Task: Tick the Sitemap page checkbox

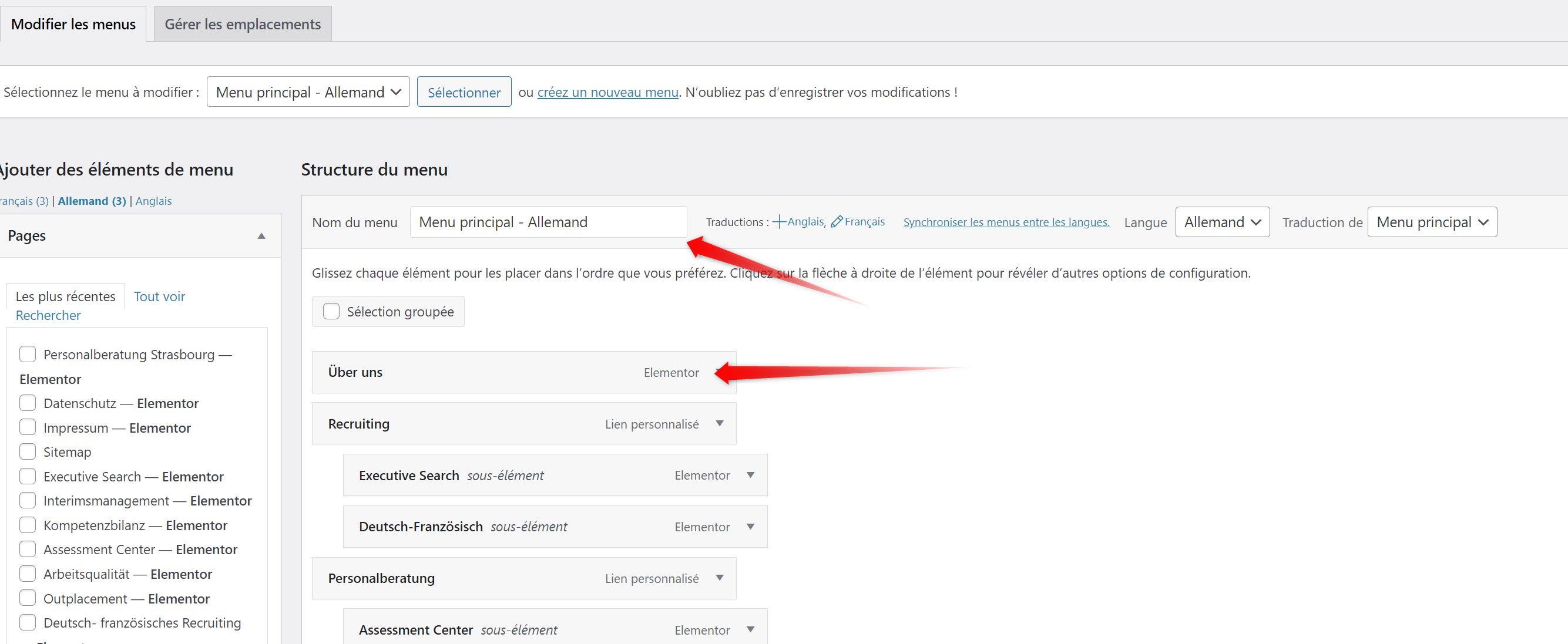Action: click(x=28, y=451)
